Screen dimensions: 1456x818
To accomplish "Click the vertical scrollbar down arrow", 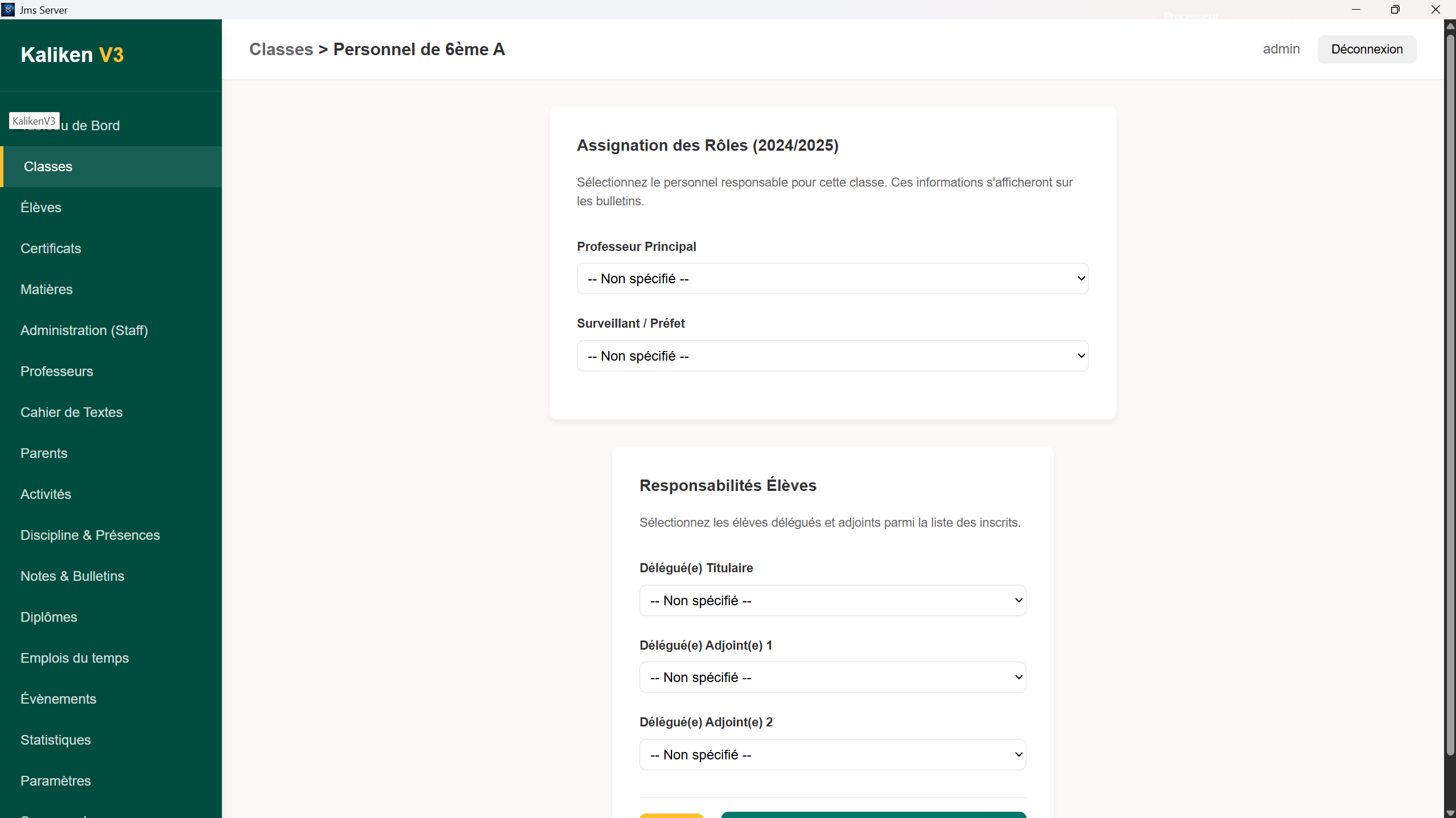I will click(x=1450, y=813).
